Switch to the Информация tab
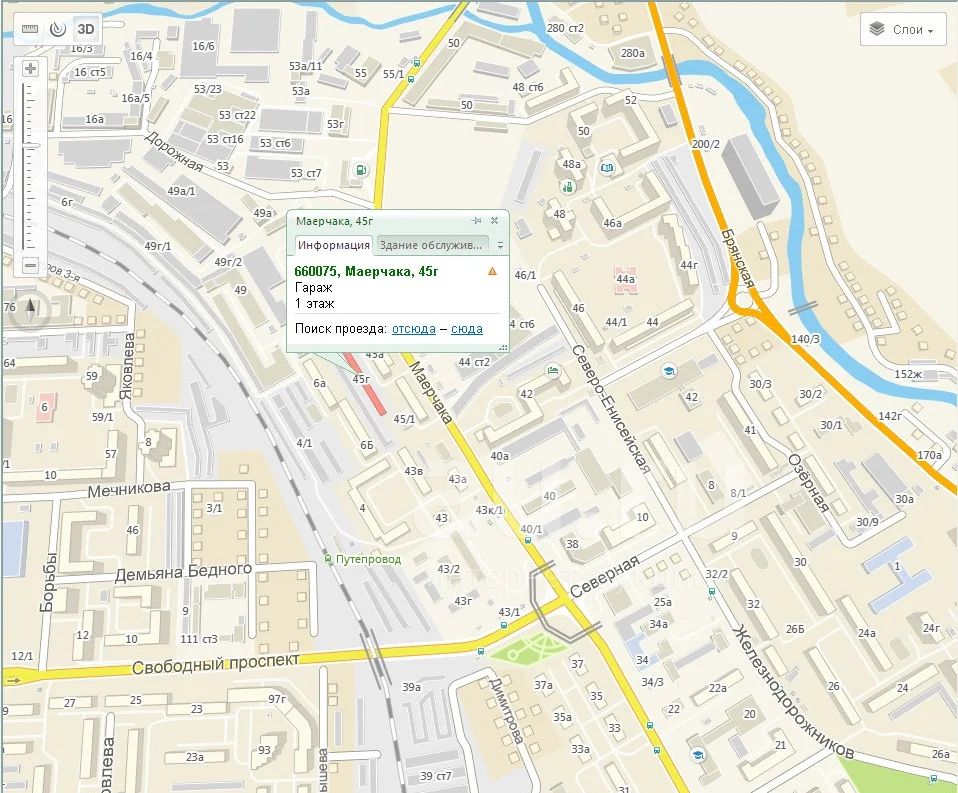 334,245
